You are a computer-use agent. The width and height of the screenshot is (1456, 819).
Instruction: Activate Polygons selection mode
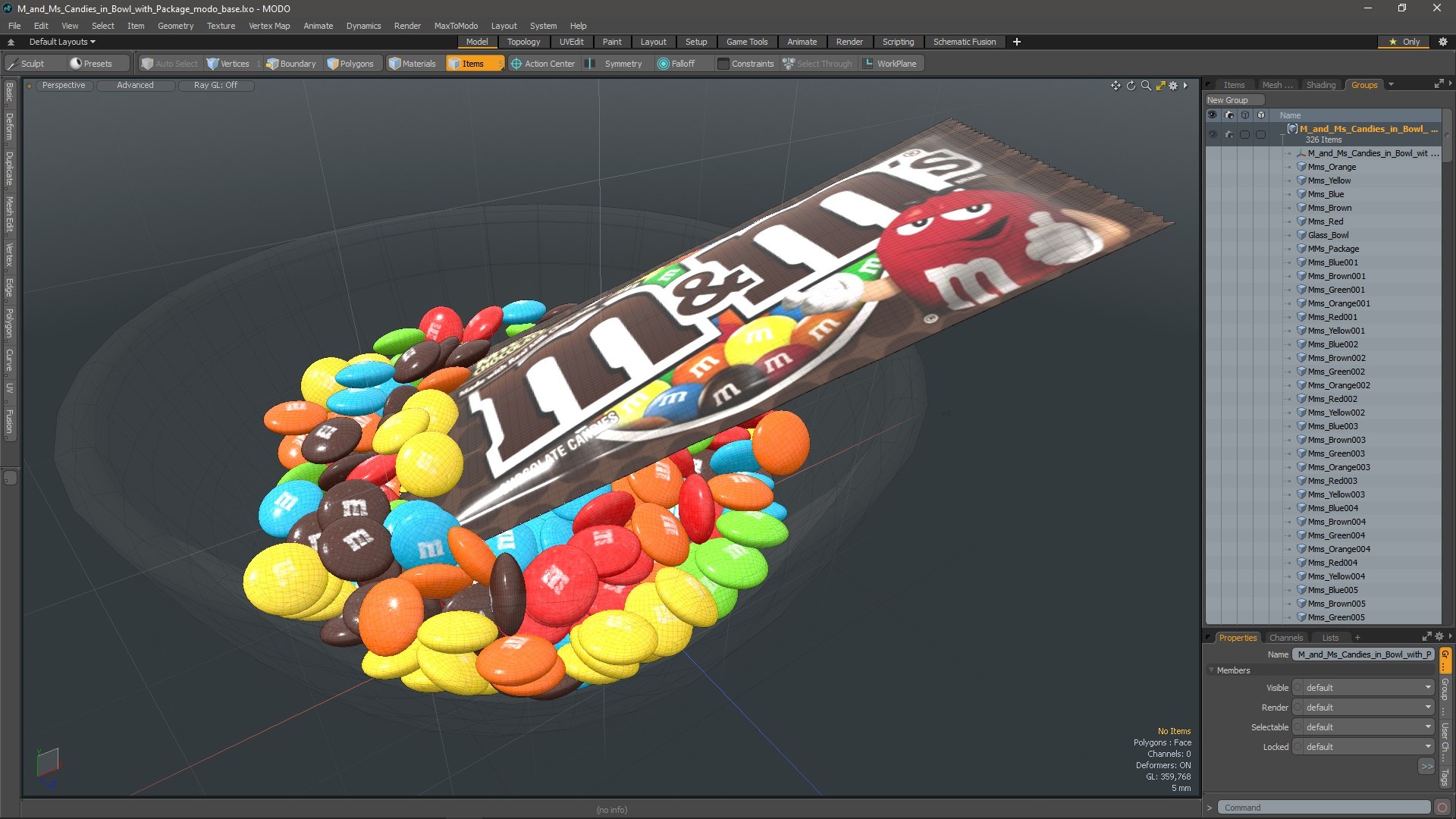pos(350,64)
